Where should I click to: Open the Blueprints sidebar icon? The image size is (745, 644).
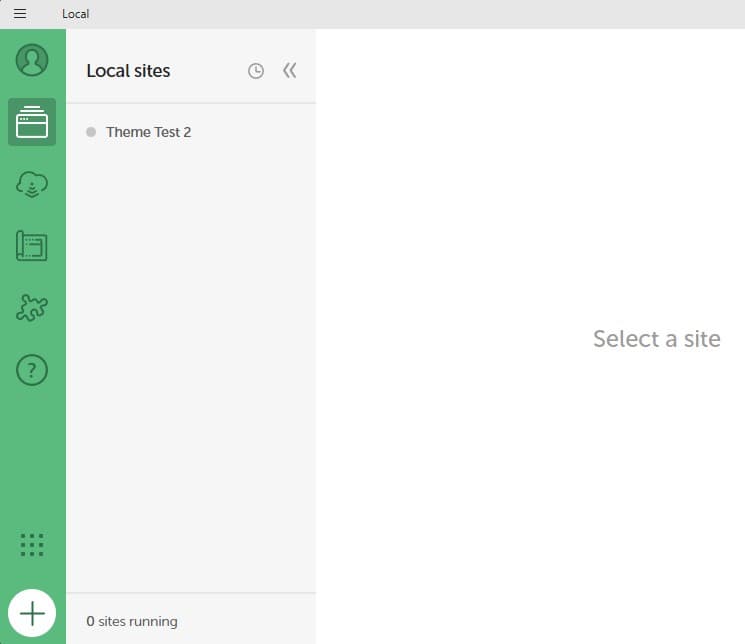click(x=32, y=246)
